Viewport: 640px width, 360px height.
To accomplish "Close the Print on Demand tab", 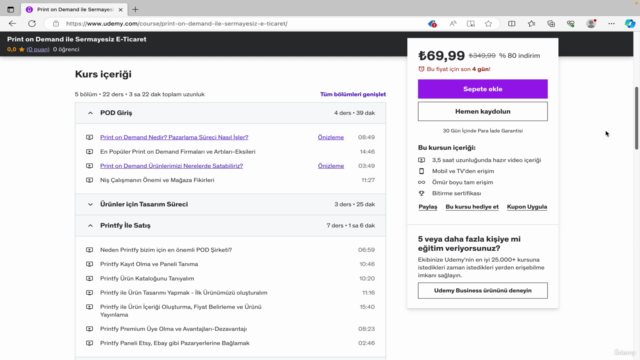I will click(x=120, y=9).
